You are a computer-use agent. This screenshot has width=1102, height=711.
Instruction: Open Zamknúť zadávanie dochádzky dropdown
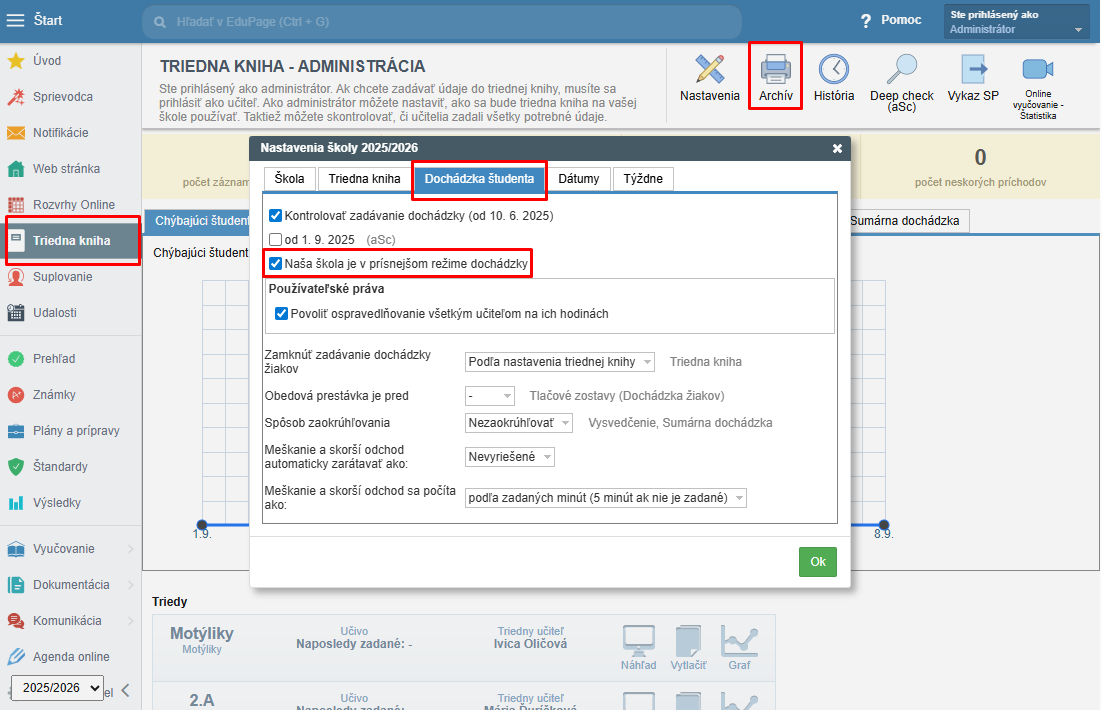(560, 362)
